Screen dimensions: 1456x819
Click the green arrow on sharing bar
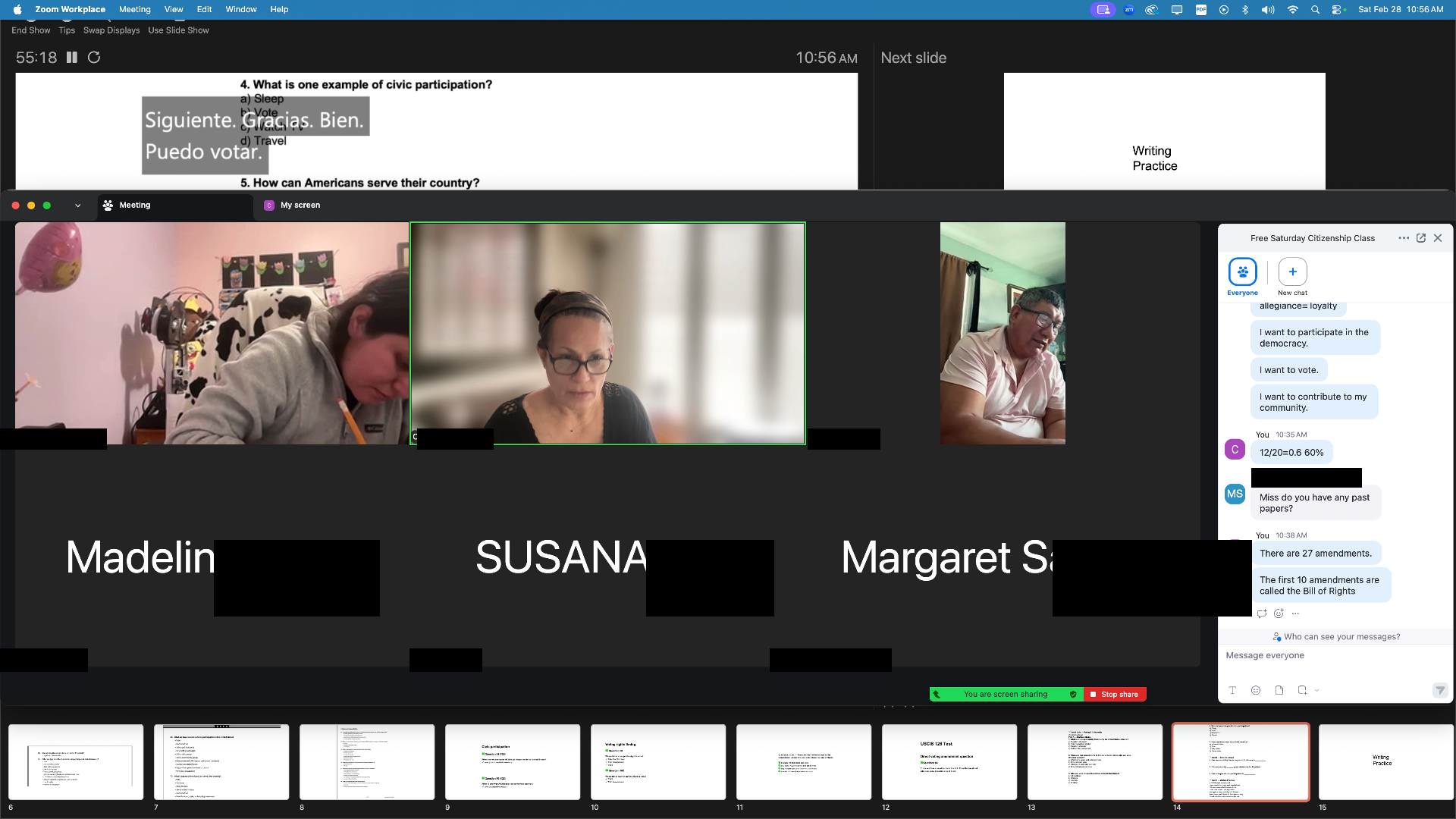[x=937, y=695]
